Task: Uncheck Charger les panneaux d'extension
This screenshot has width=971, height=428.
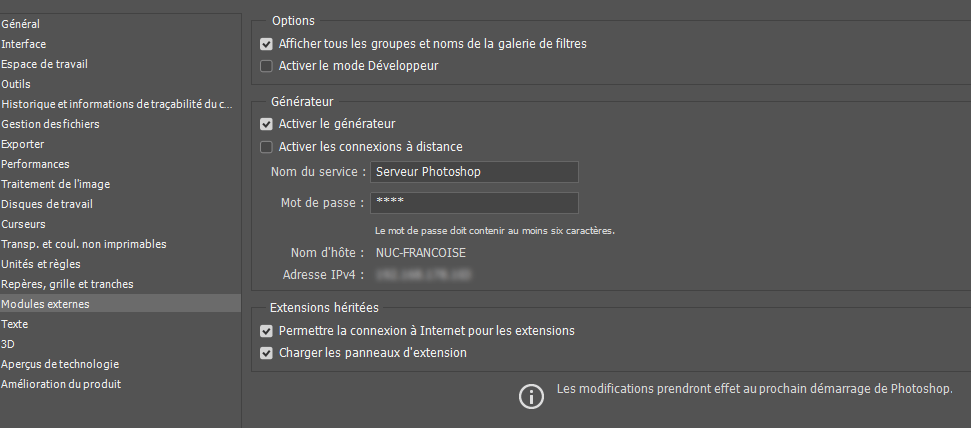Action: pos(266,353)
